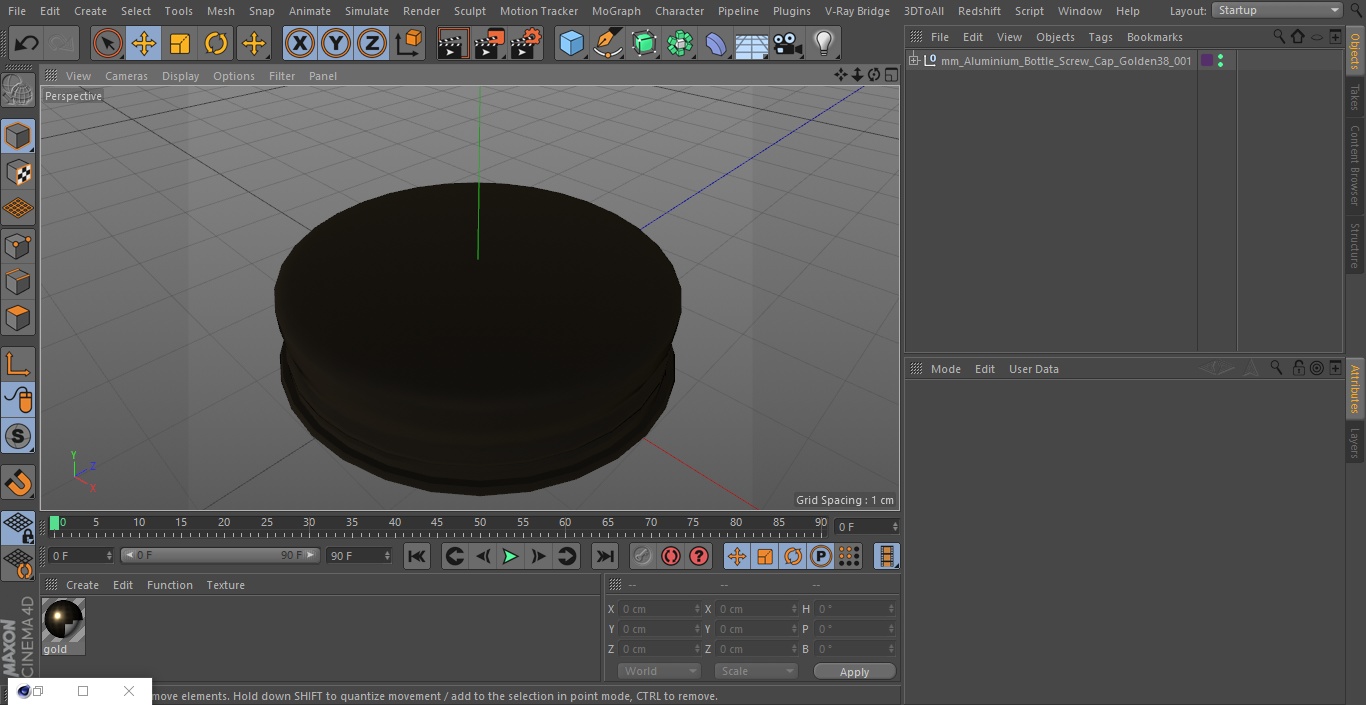Enable the Axis mode
This screenshot has width=1366, height=705.
tap(18, 364)
